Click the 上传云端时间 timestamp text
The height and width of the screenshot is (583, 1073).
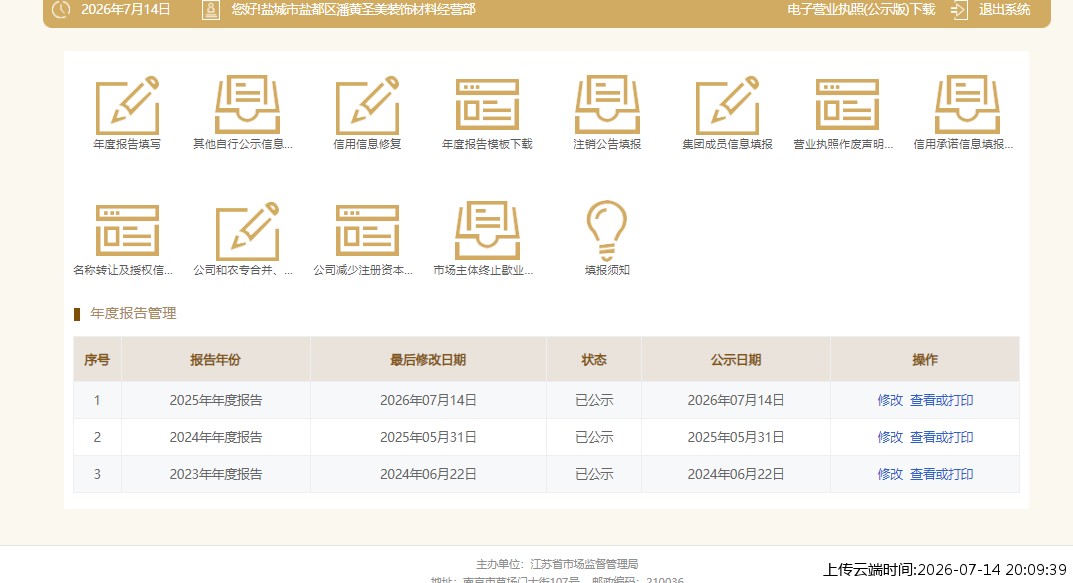[x=944, y=569]
